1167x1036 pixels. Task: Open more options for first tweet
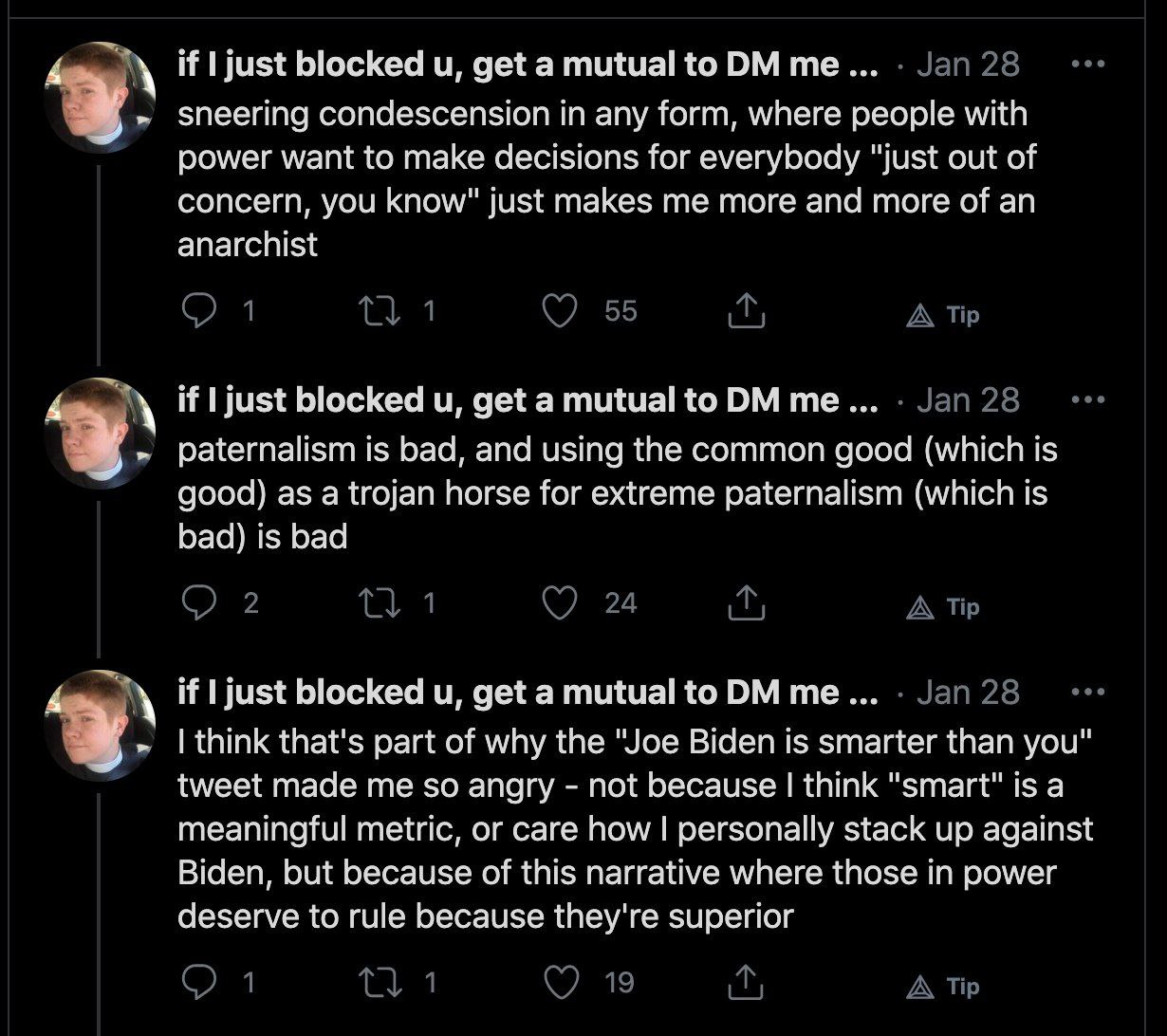point(1087,65)
